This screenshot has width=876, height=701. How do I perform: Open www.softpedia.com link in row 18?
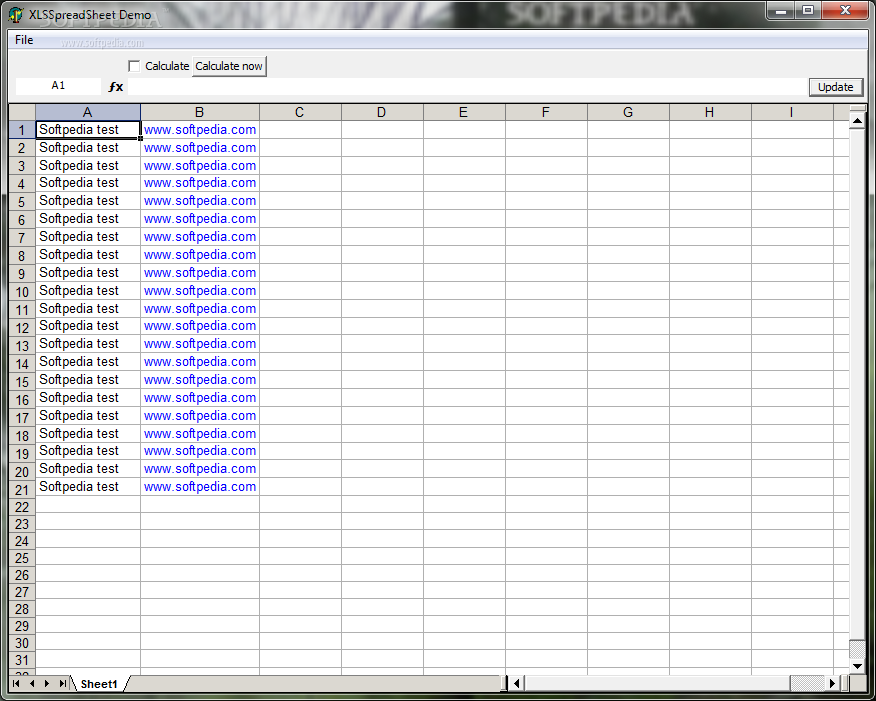pyautogui.click(x=200, y=433)
